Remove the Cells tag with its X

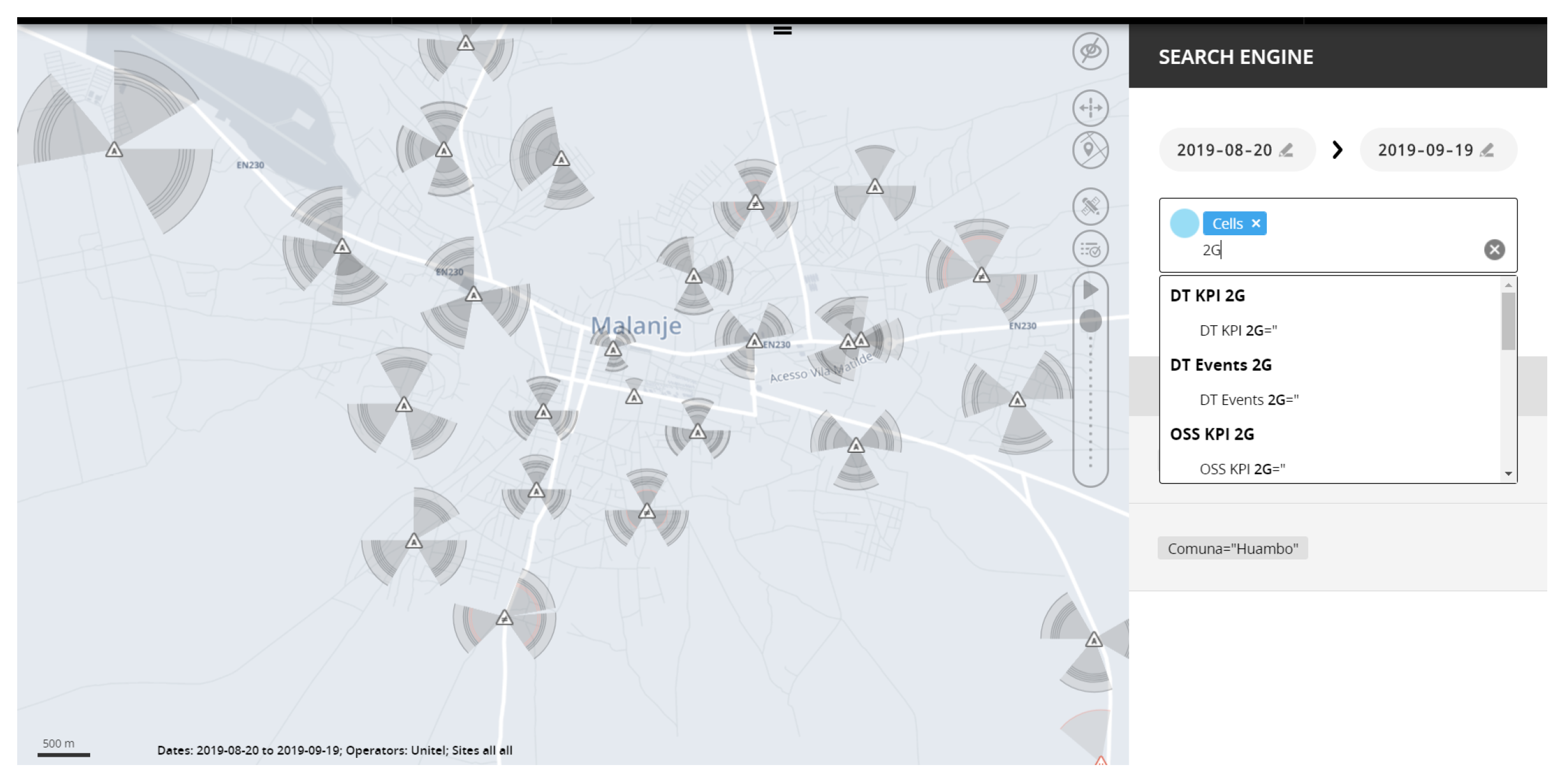coord(1256,223)
